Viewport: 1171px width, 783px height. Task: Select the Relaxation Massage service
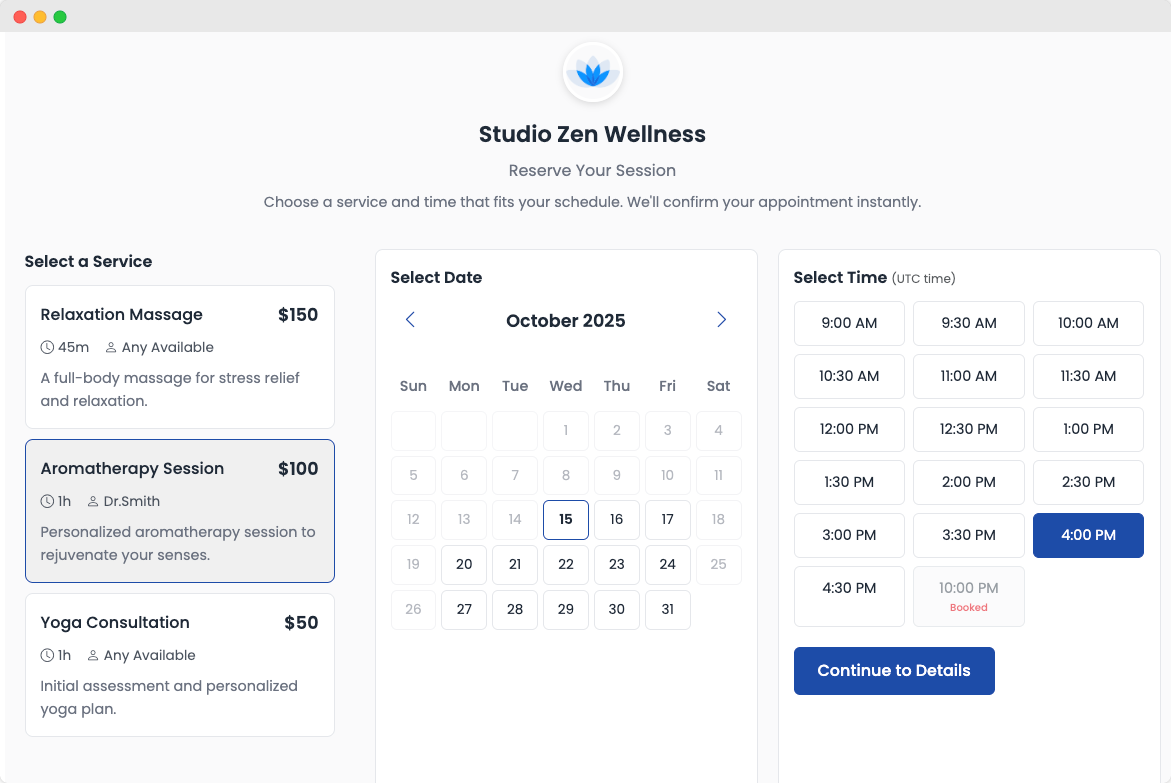(179, 357)
